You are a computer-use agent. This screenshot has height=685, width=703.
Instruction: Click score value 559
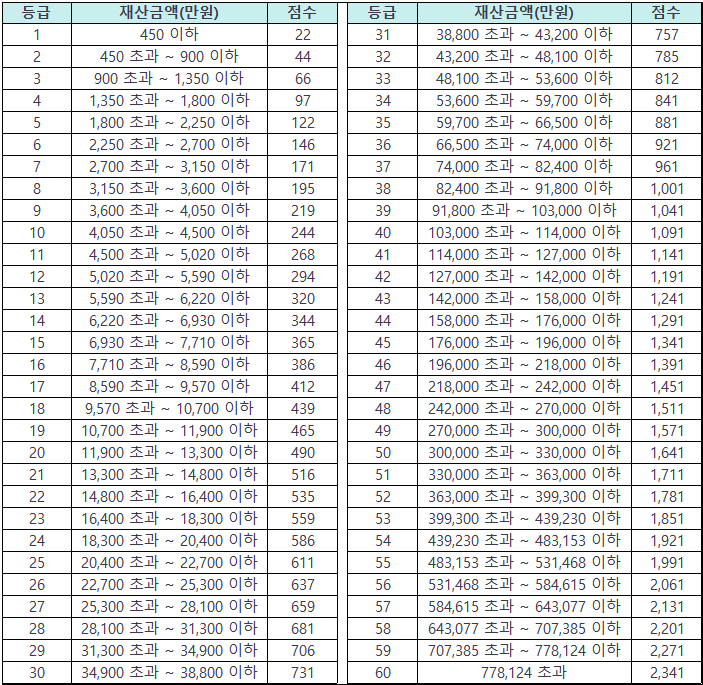coord(303,518)
